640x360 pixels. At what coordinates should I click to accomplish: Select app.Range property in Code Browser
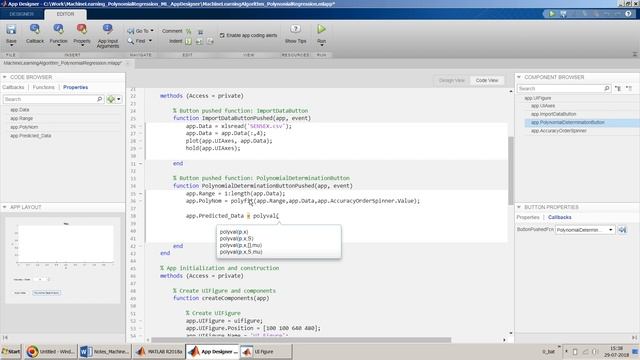22,118
